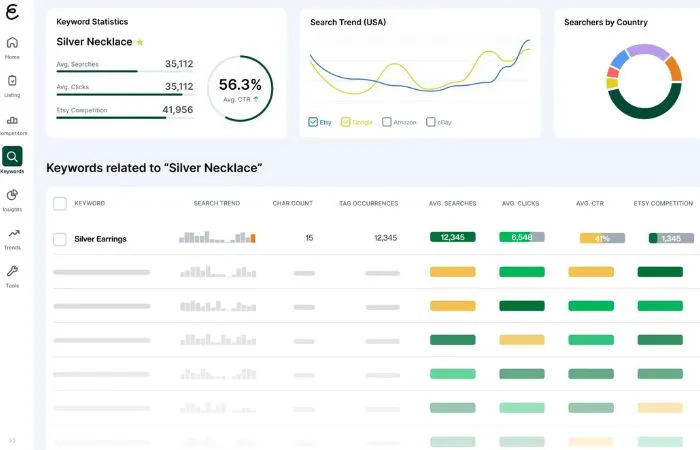
Task: Expand sidebar with double chevron icon
Action: pyautogui.click(x=12, y=441)
